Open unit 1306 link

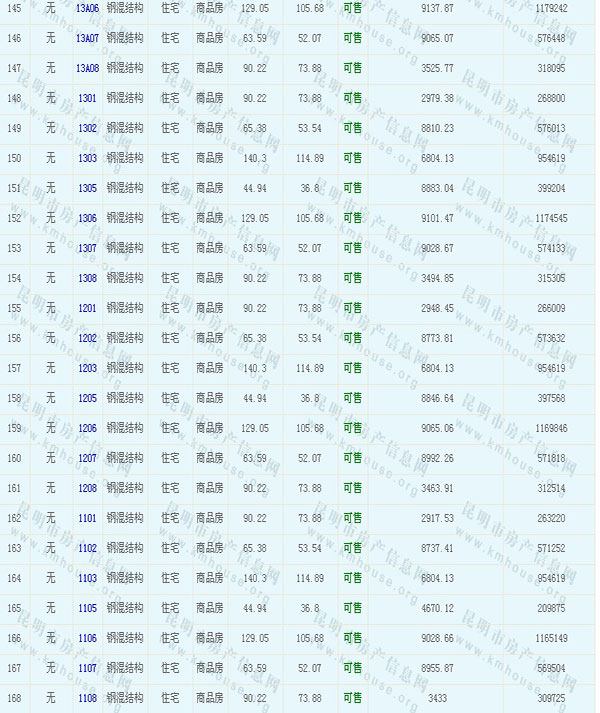pos(87,218)
